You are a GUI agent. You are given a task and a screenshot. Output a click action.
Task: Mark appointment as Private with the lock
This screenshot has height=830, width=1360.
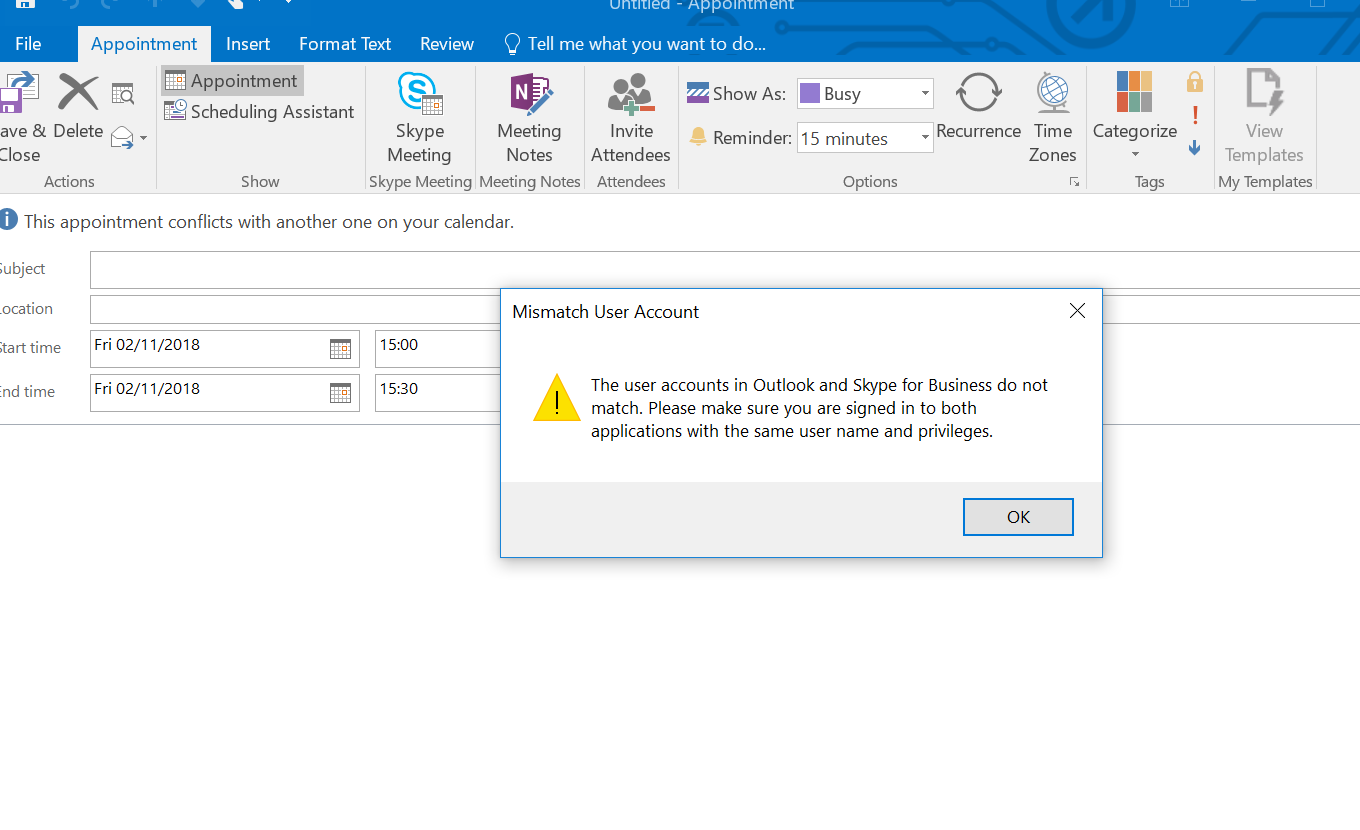pyautogui.click(x=1195, y=82)
